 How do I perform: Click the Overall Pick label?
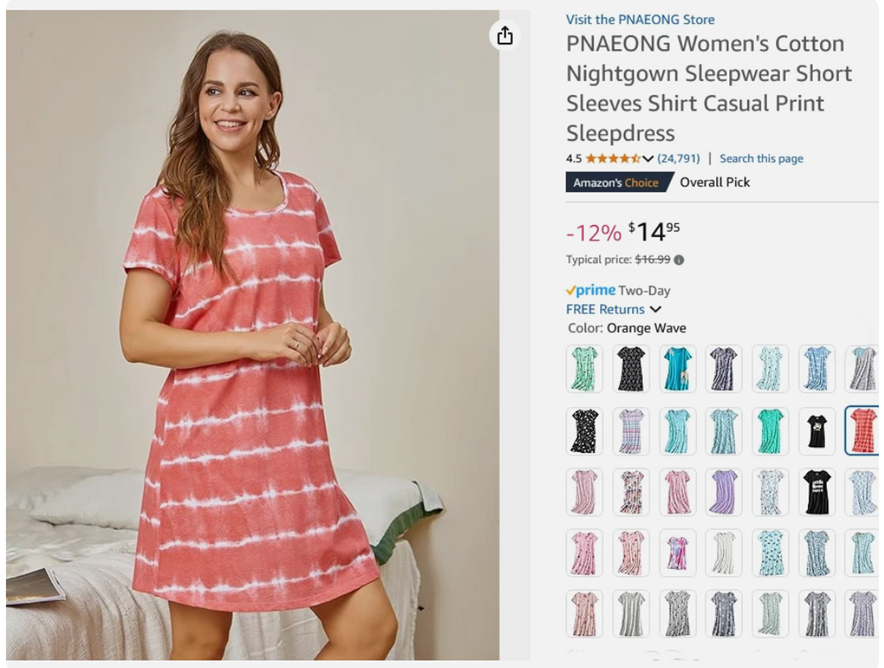[716, 182]
